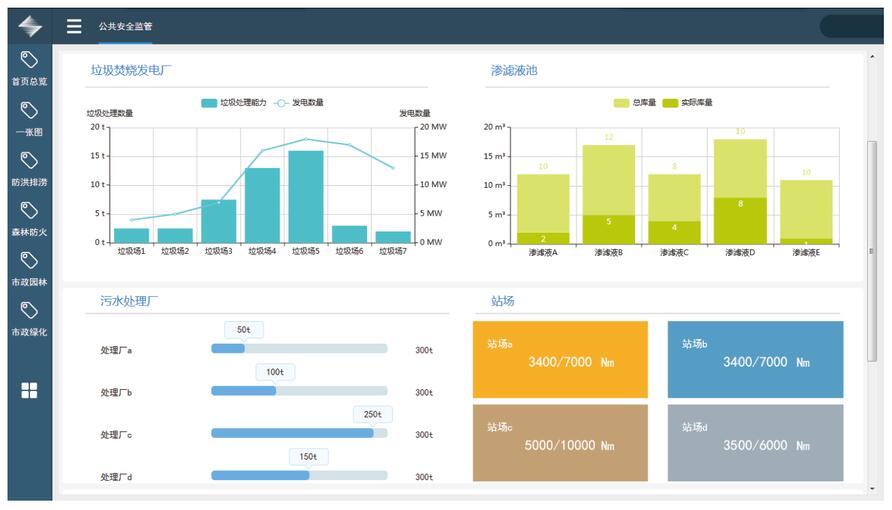
Task: Open the 站场b blue card
Action: tap(755, 359)
